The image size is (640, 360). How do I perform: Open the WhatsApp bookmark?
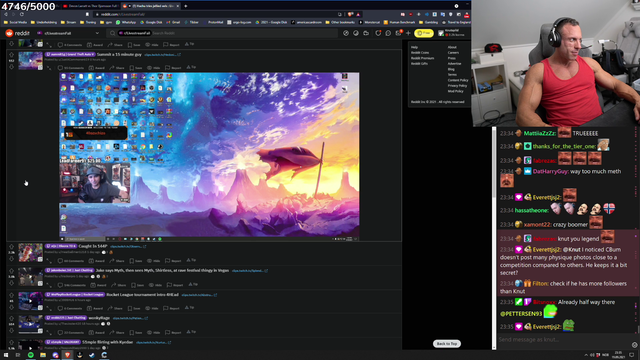(126, 22)
